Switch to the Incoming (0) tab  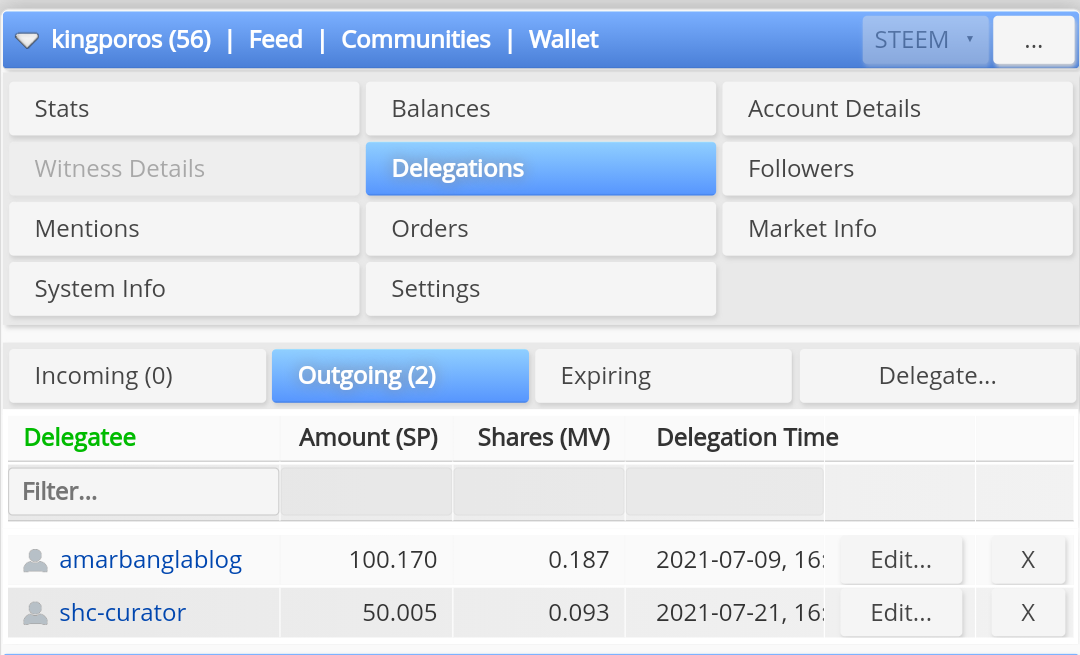pyautogui.click(x=138, y=376)
